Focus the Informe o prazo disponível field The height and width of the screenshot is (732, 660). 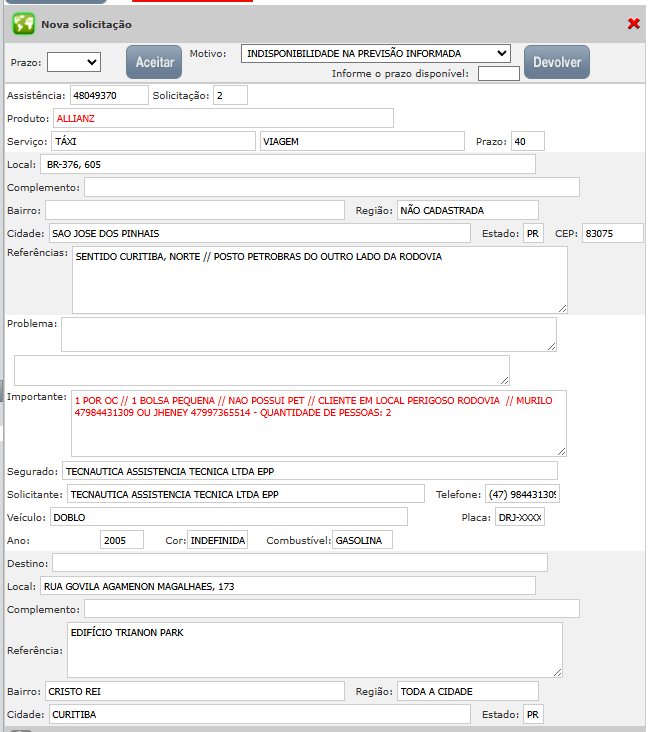pos(499,74)
